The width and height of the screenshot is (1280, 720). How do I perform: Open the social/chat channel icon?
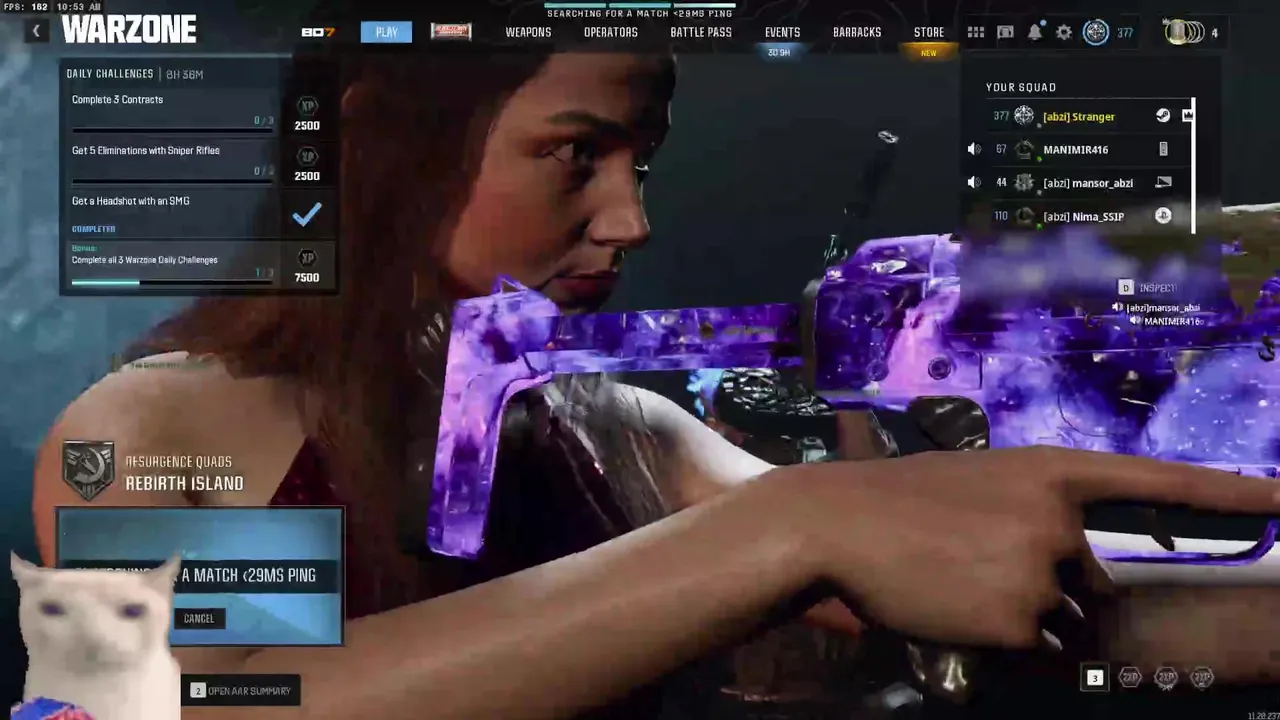[1005, 33]
